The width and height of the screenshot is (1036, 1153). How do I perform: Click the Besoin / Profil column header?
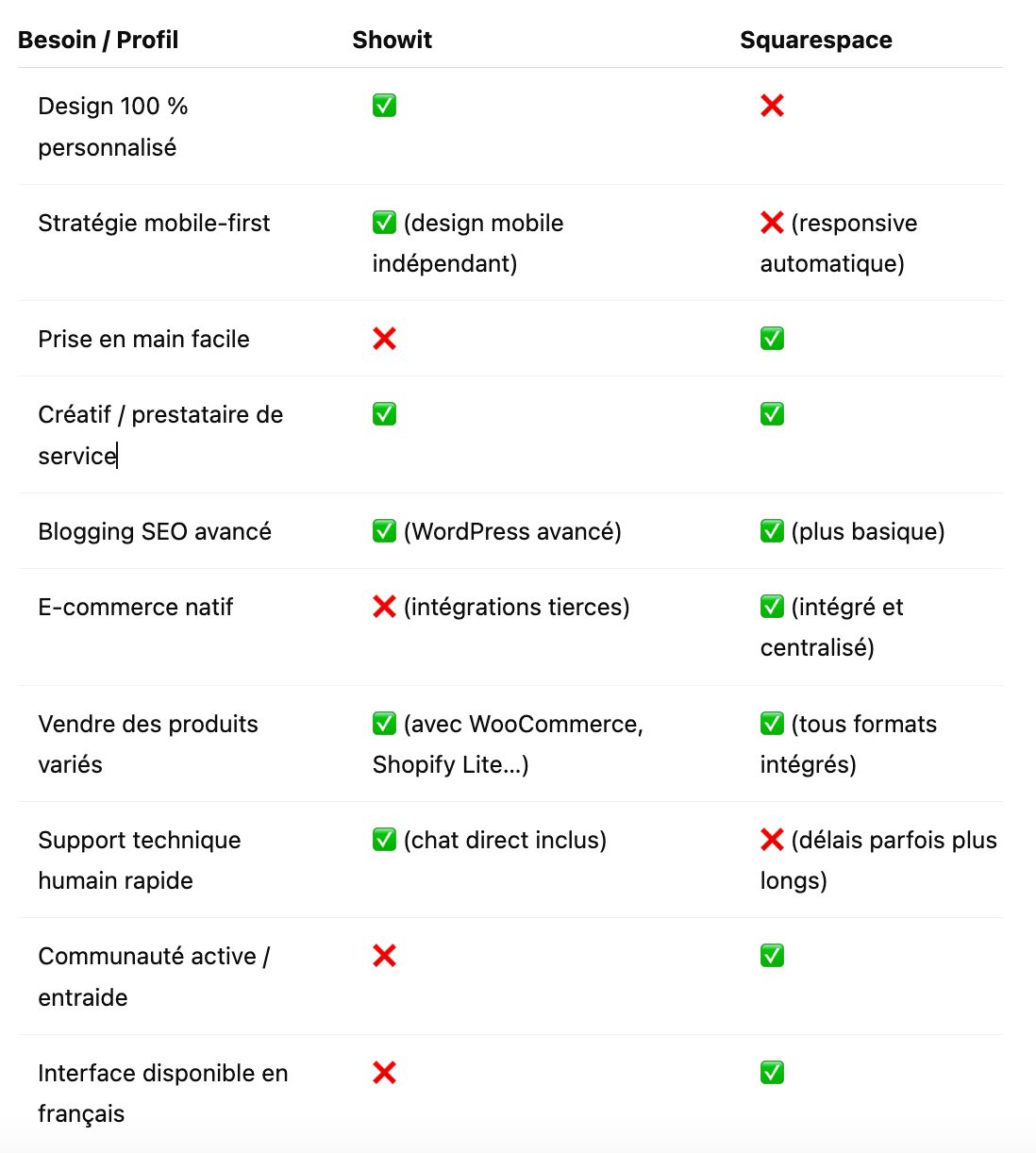pyautogui.click(x=98, y=40)
